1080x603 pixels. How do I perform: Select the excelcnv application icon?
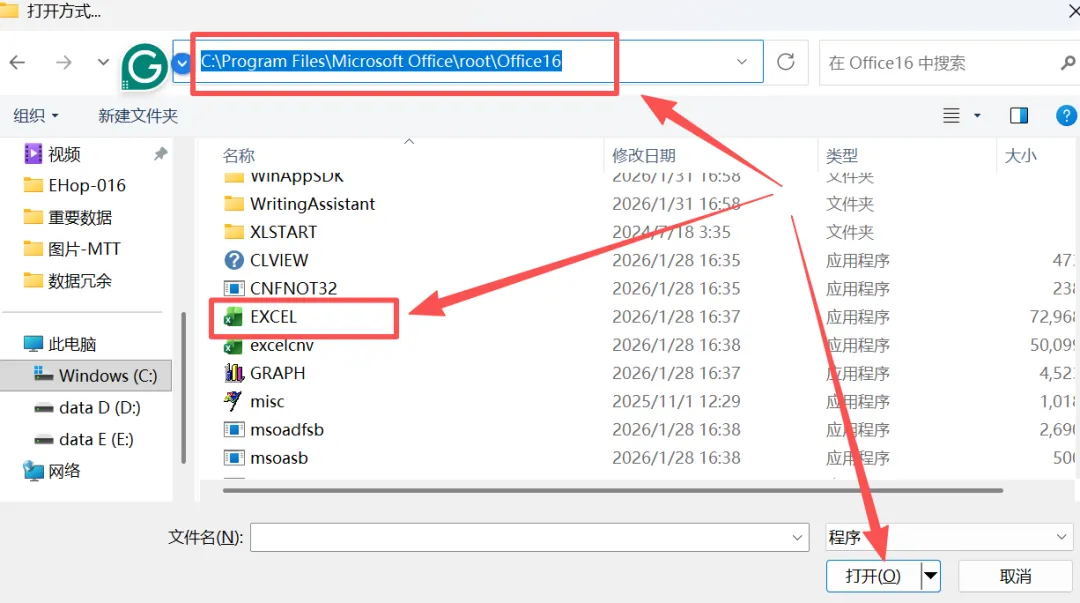point(233,345)
